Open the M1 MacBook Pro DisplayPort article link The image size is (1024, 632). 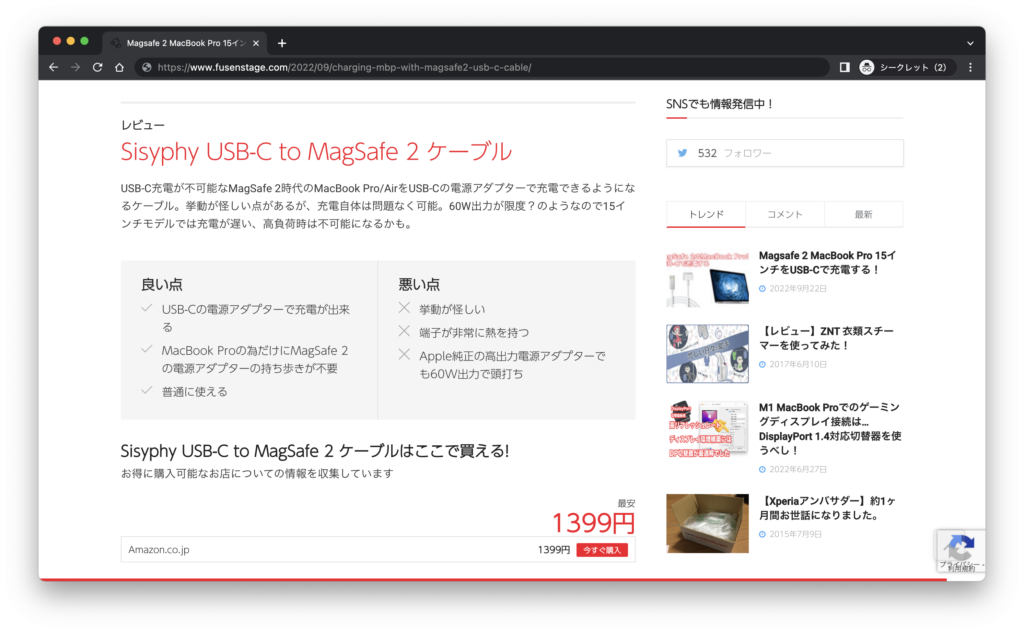pyautogui.click(x=830, y=428)
